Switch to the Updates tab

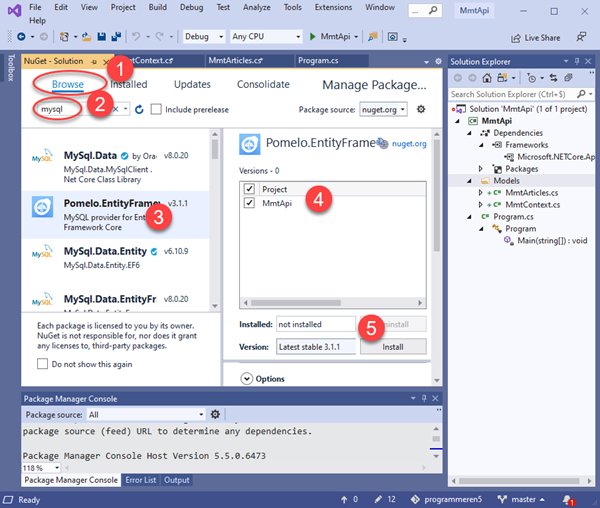coord(192,84)
